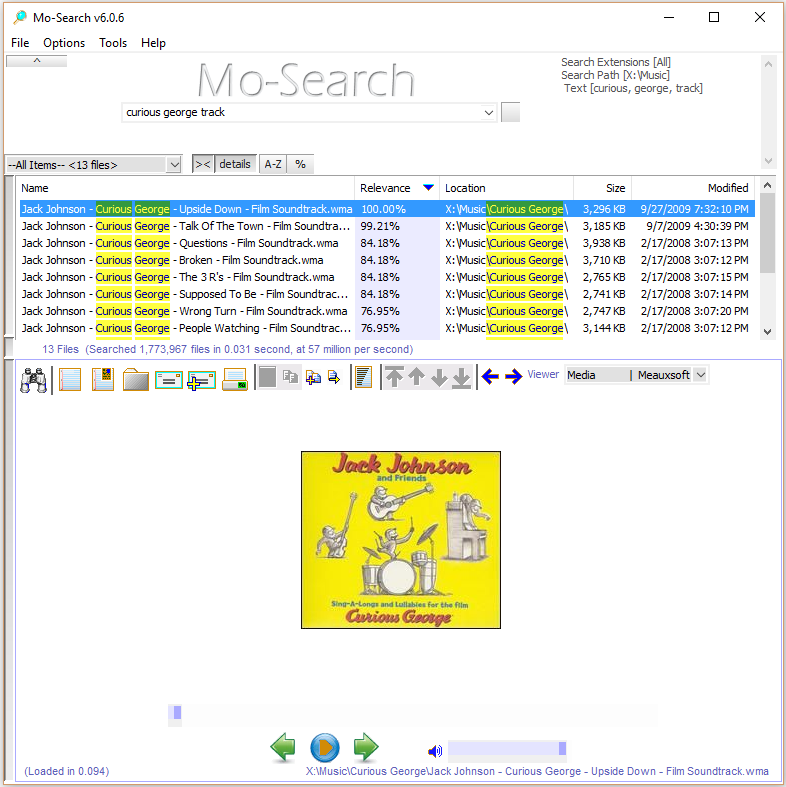The width and height of the screenshot is (786, 787).
Task: Click the binoculars search icon
Action: coord(34,379)
